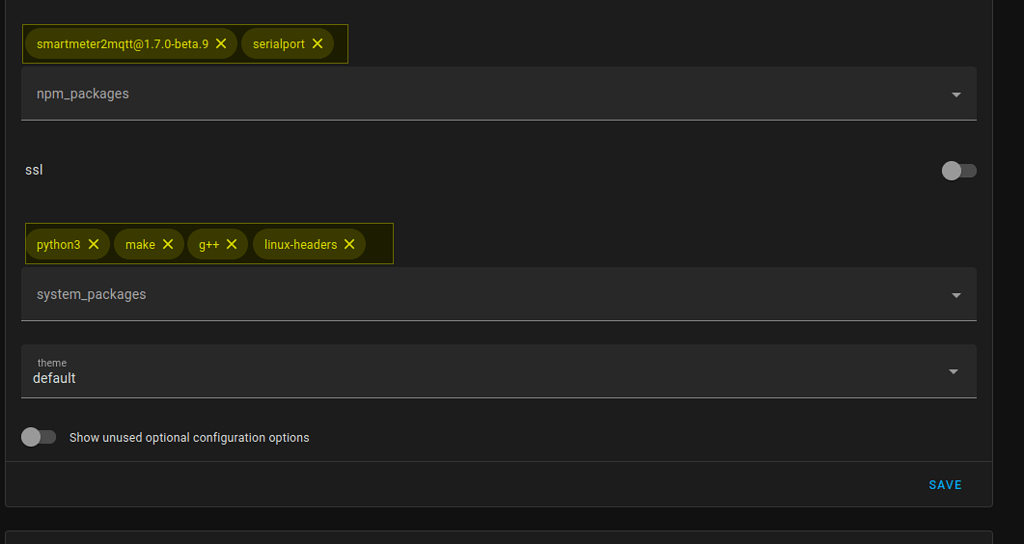This screenshot has height=544, width=1024.
Task: Click inside the npm_packages input field
Action: click(498, 93)
